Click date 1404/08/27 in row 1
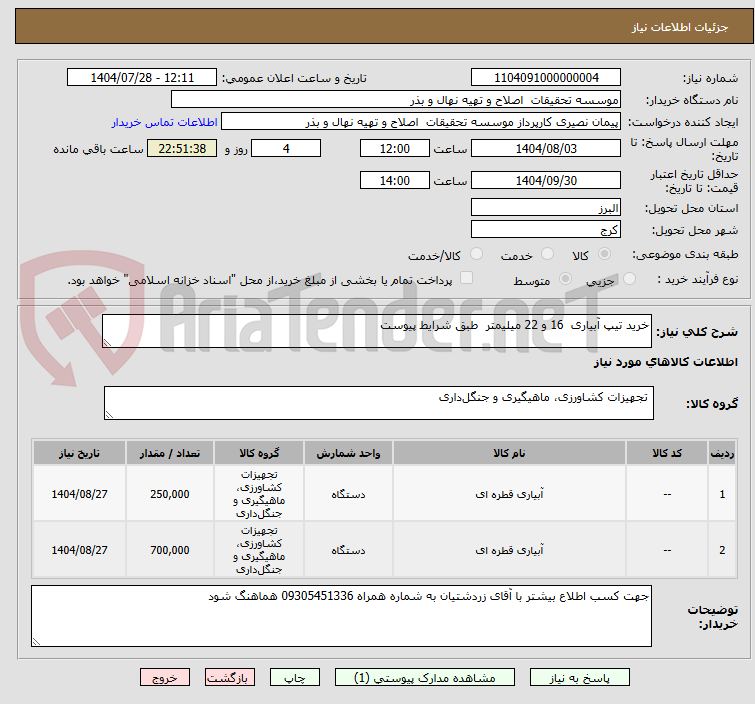Viewport: 755px width, 704px height. [79, 494]
